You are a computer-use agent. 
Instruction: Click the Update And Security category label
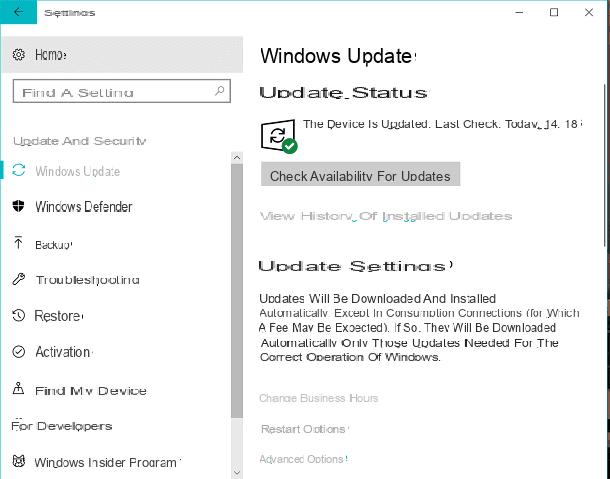(x=79, y=141)
